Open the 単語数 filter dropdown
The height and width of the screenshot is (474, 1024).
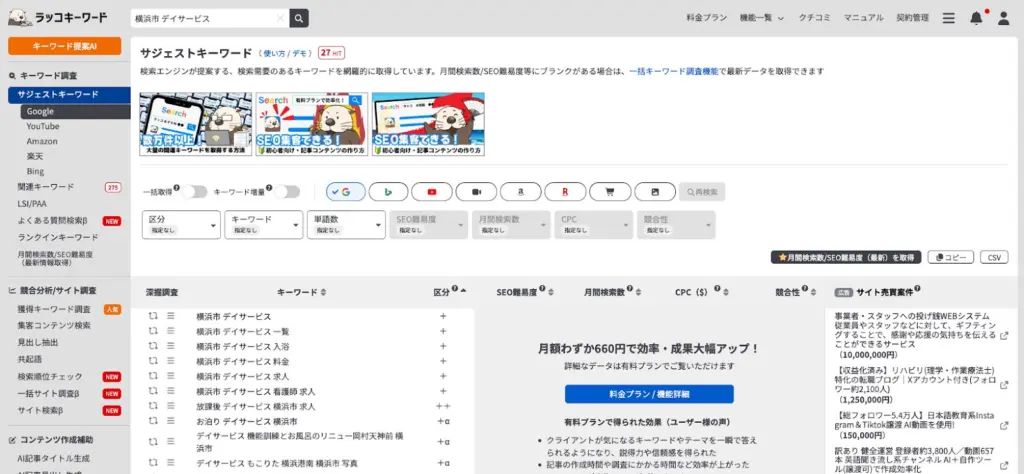(x=346, y=225)
